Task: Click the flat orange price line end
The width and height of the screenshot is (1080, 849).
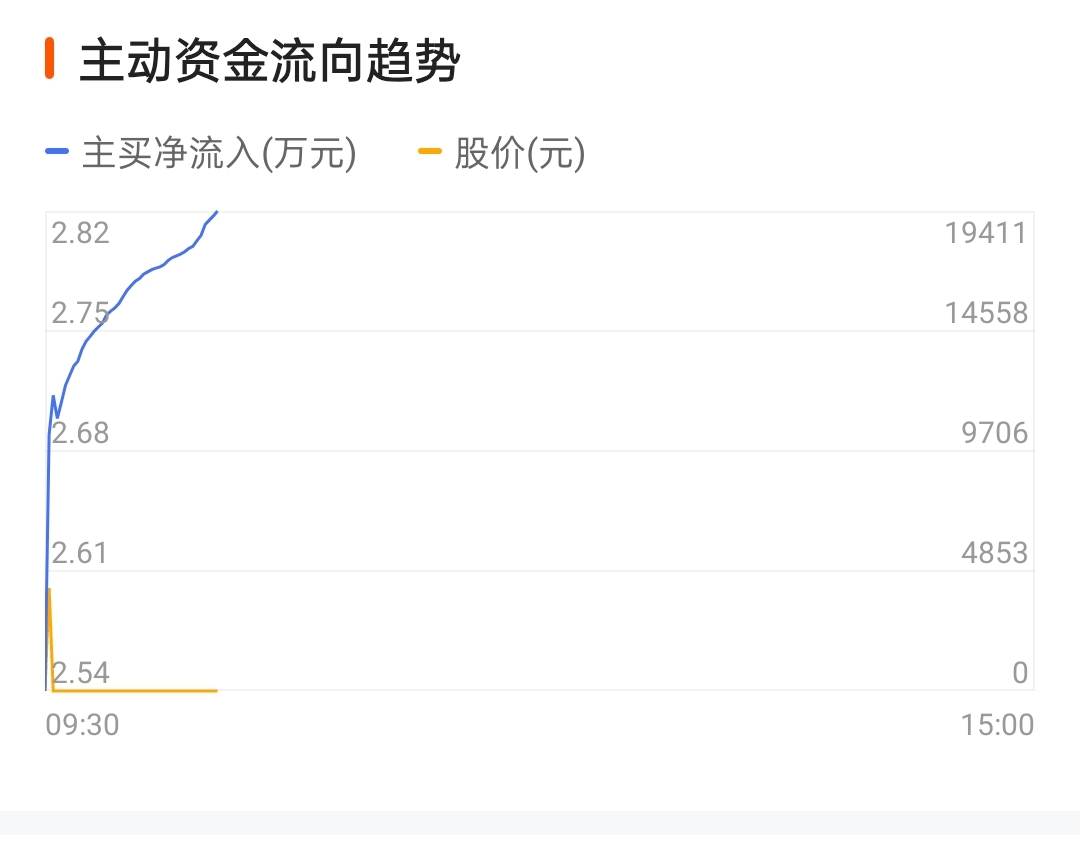Action: (216, 690)
